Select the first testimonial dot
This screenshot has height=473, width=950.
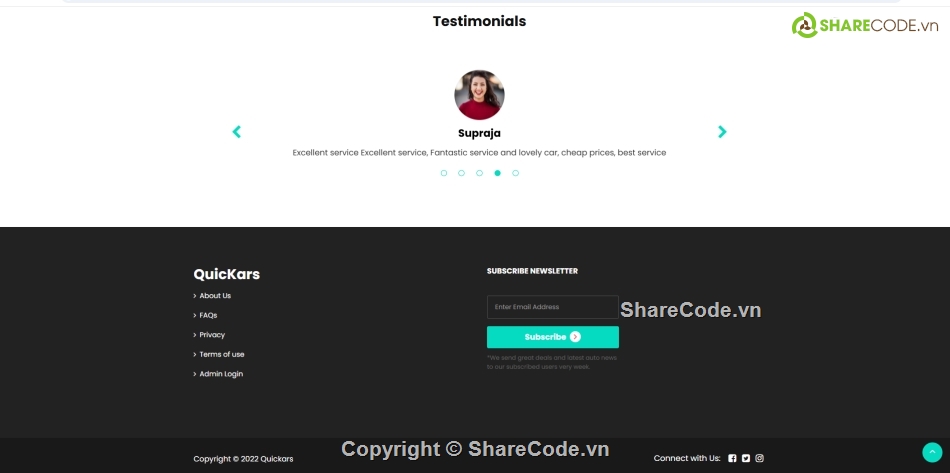(x=444, y=173)
